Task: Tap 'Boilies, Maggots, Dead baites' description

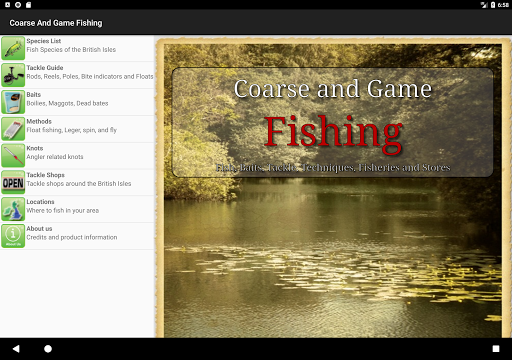Action: coord(67,103)
